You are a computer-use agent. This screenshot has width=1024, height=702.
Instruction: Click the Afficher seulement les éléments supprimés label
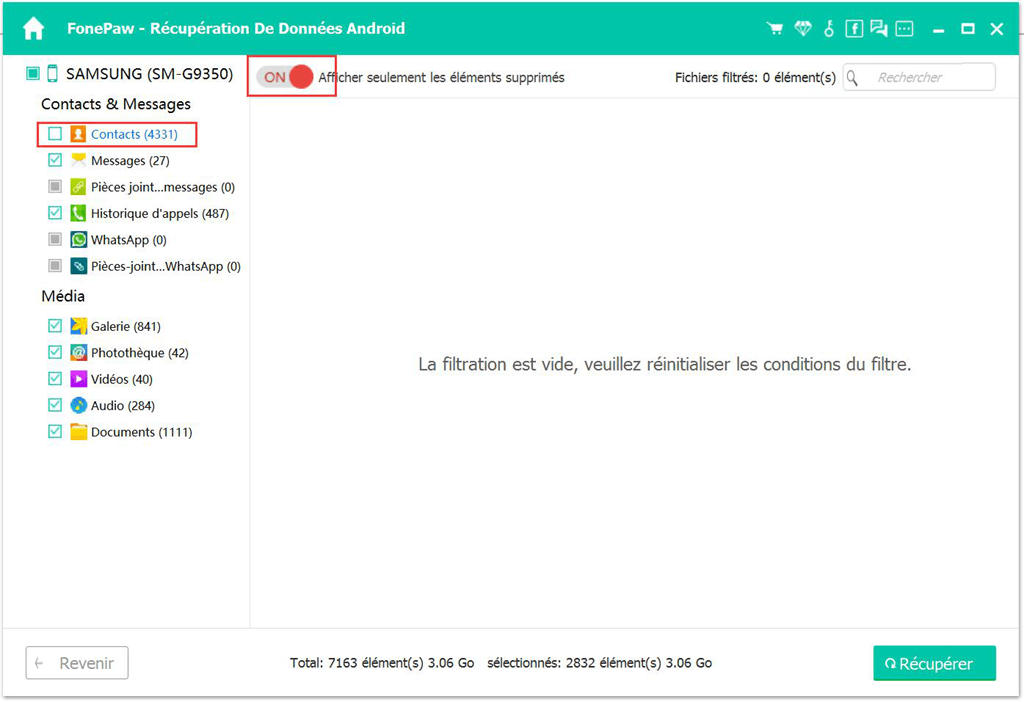coord(441,78)
